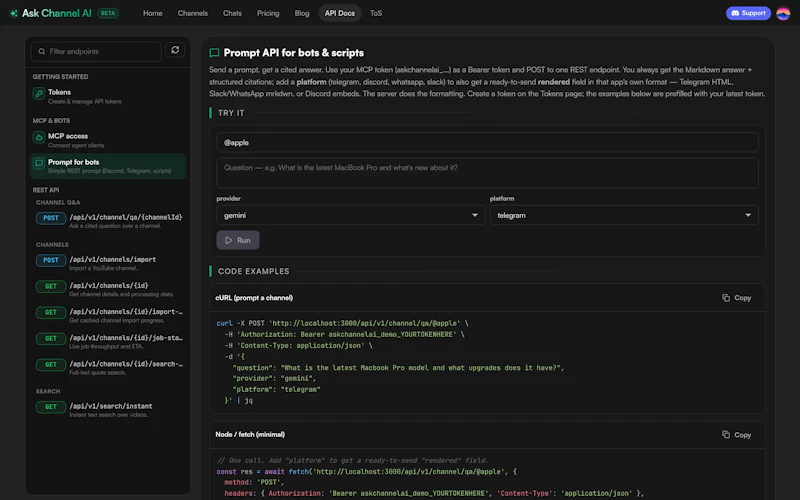Click the 'CHANNEL Q&A' sidebar subheader
The height and width of the screenshot is (500, 800).
(58, 203)
